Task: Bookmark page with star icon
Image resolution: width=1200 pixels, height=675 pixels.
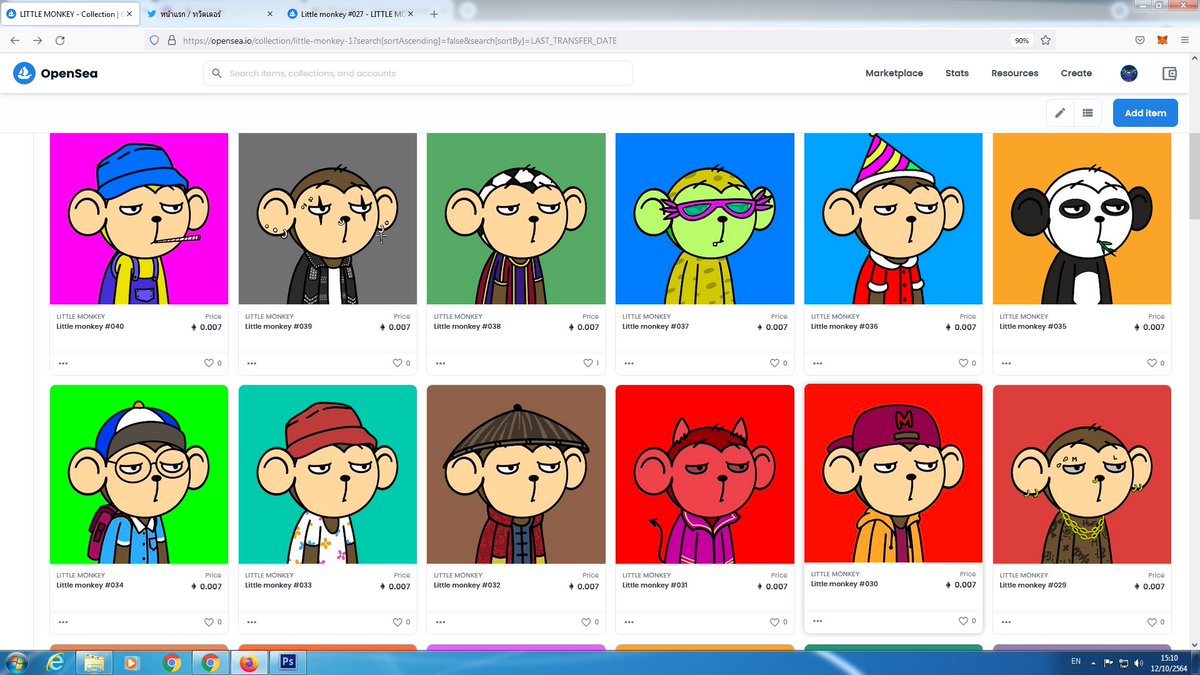Action: pyautogui.click(x=1046, y=40)
